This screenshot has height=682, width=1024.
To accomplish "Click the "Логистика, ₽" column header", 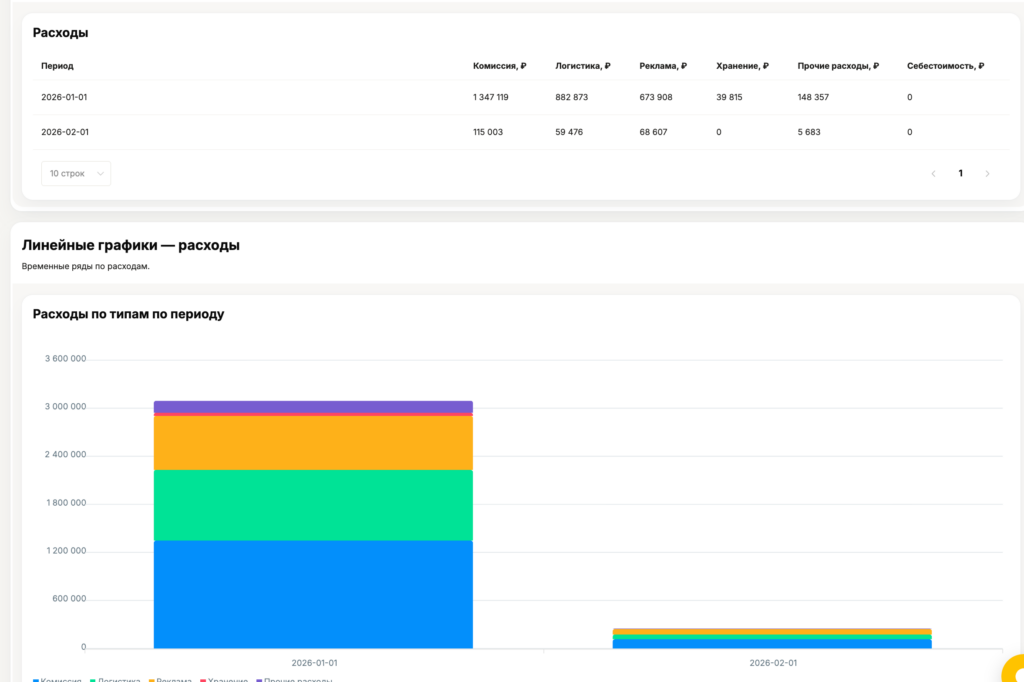I will [582, 66].
